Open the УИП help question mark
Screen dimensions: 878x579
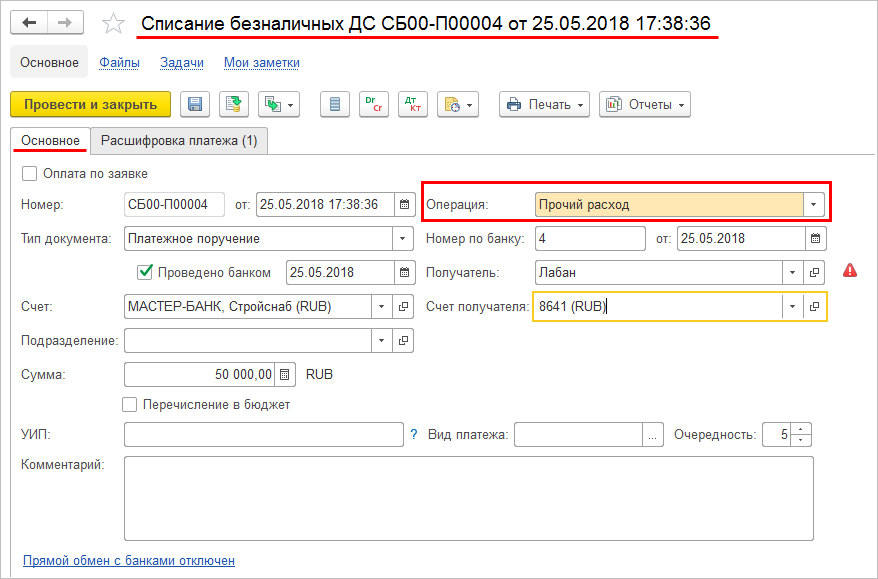pyautogui.click(x=414, y=435)
